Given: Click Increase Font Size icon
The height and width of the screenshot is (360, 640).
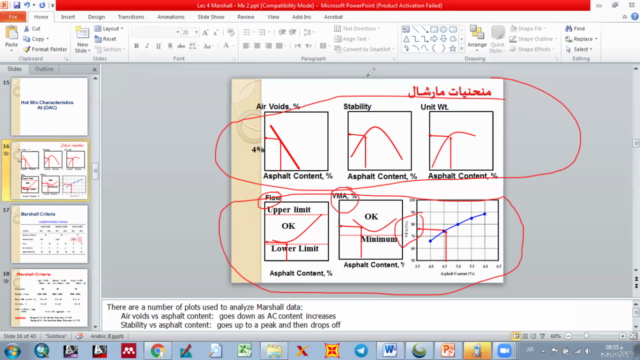Looking at the screenshot, I should click(x=206, y=32).
